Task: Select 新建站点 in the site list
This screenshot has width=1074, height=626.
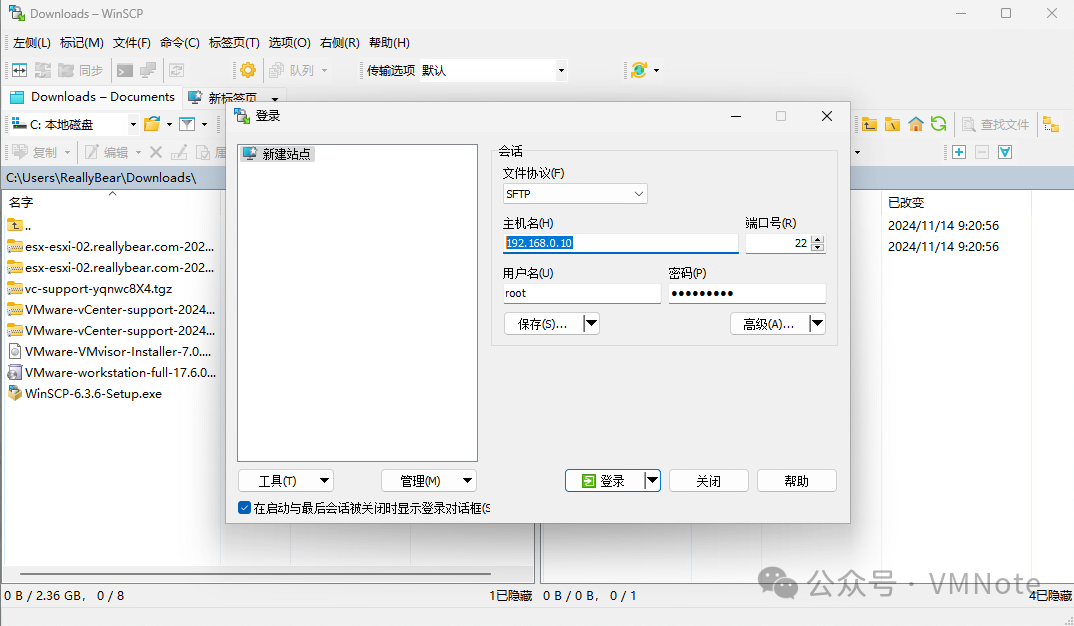Action: pos(277,154)
